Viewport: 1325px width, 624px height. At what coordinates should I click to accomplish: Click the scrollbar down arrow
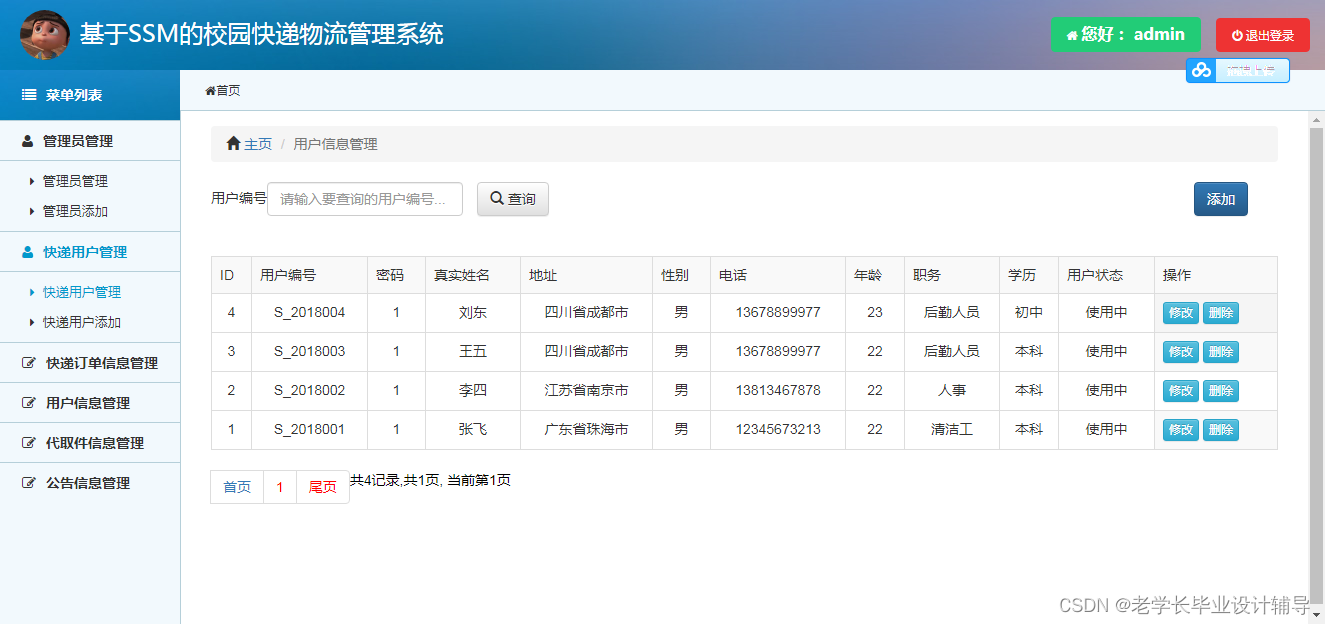click(x=1316, y=614)
